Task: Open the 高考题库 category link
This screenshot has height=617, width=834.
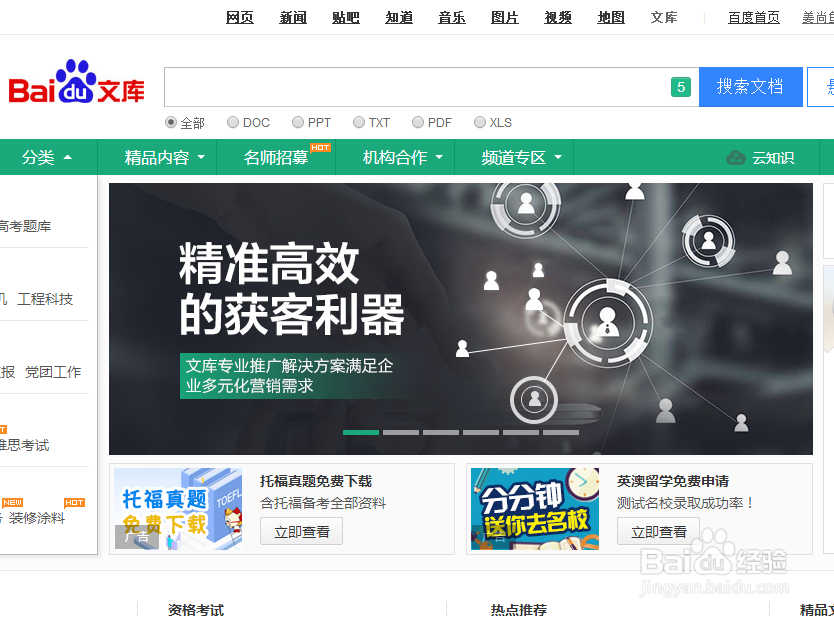Action: point(25,226)
